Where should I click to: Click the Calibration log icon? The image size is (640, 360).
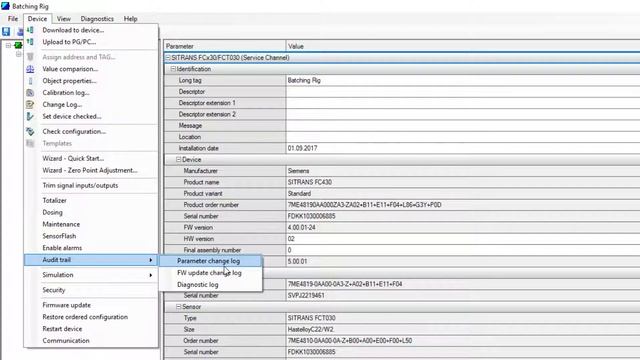pos(30,93)
